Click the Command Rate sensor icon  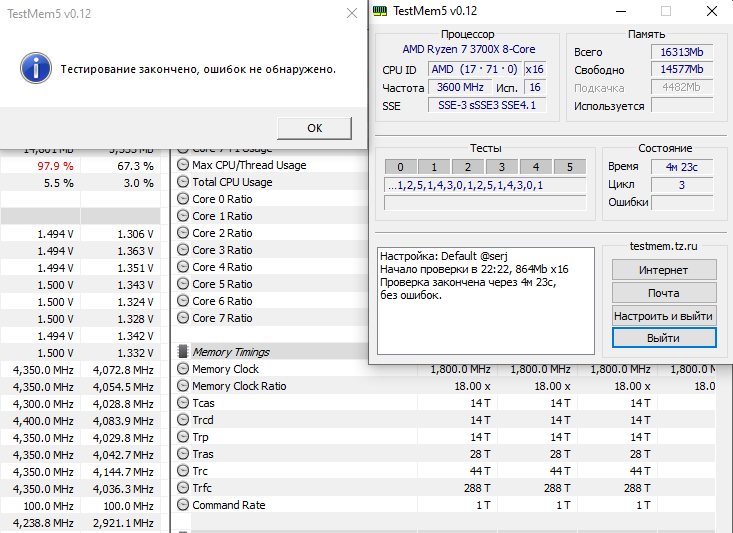coord(183,505)
